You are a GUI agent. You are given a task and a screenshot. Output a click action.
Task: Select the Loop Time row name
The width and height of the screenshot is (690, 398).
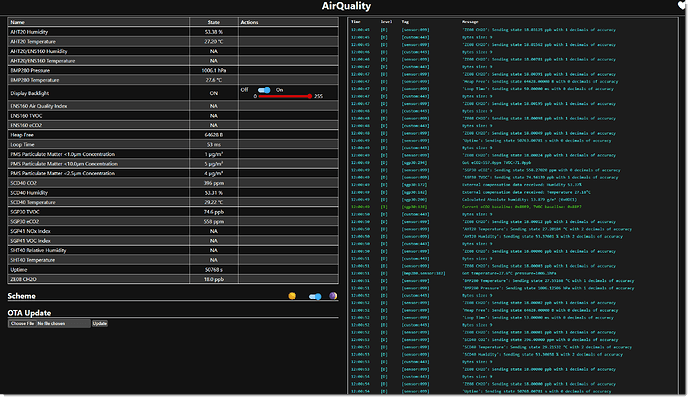[x=22, y=145]
